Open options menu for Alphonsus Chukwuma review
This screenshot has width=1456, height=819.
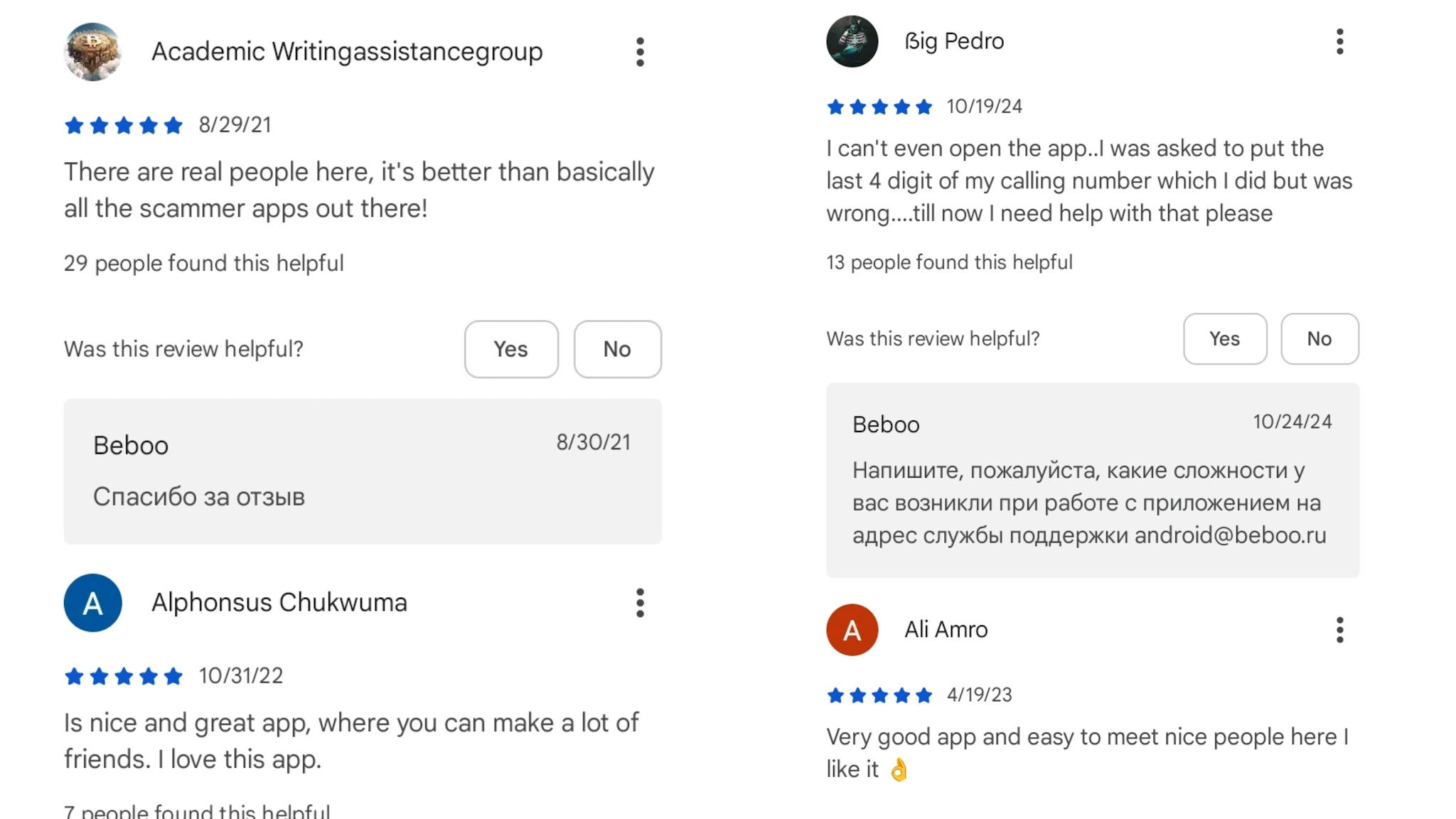640,603
